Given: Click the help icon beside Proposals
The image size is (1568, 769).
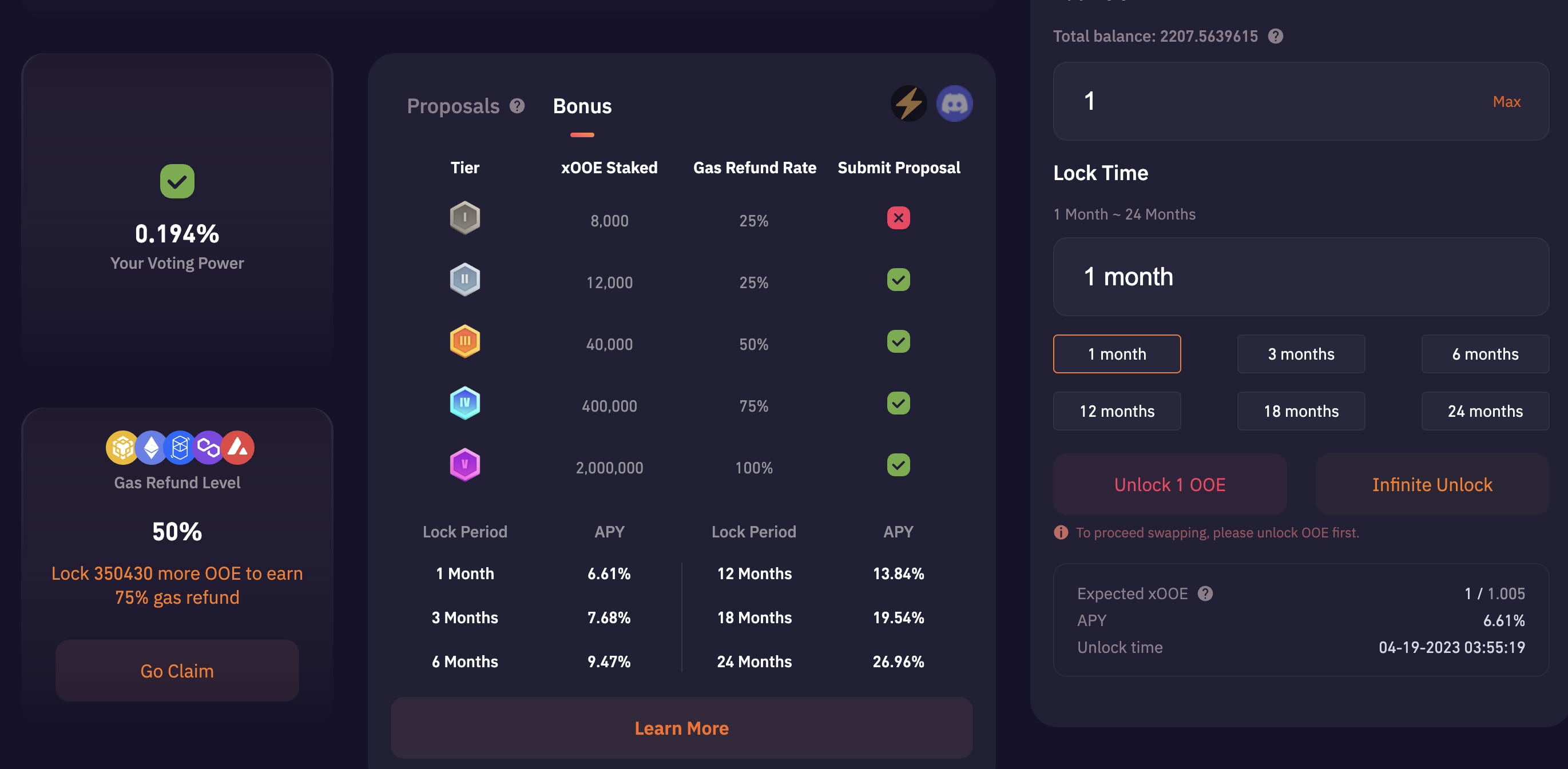Looking at the screenshot, I should (517, 106).
